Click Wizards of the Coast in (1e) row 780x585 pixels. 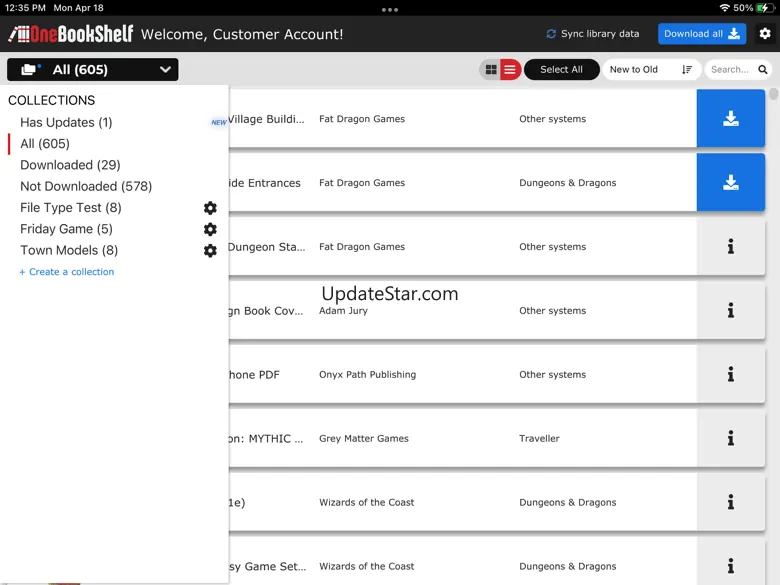367,502
